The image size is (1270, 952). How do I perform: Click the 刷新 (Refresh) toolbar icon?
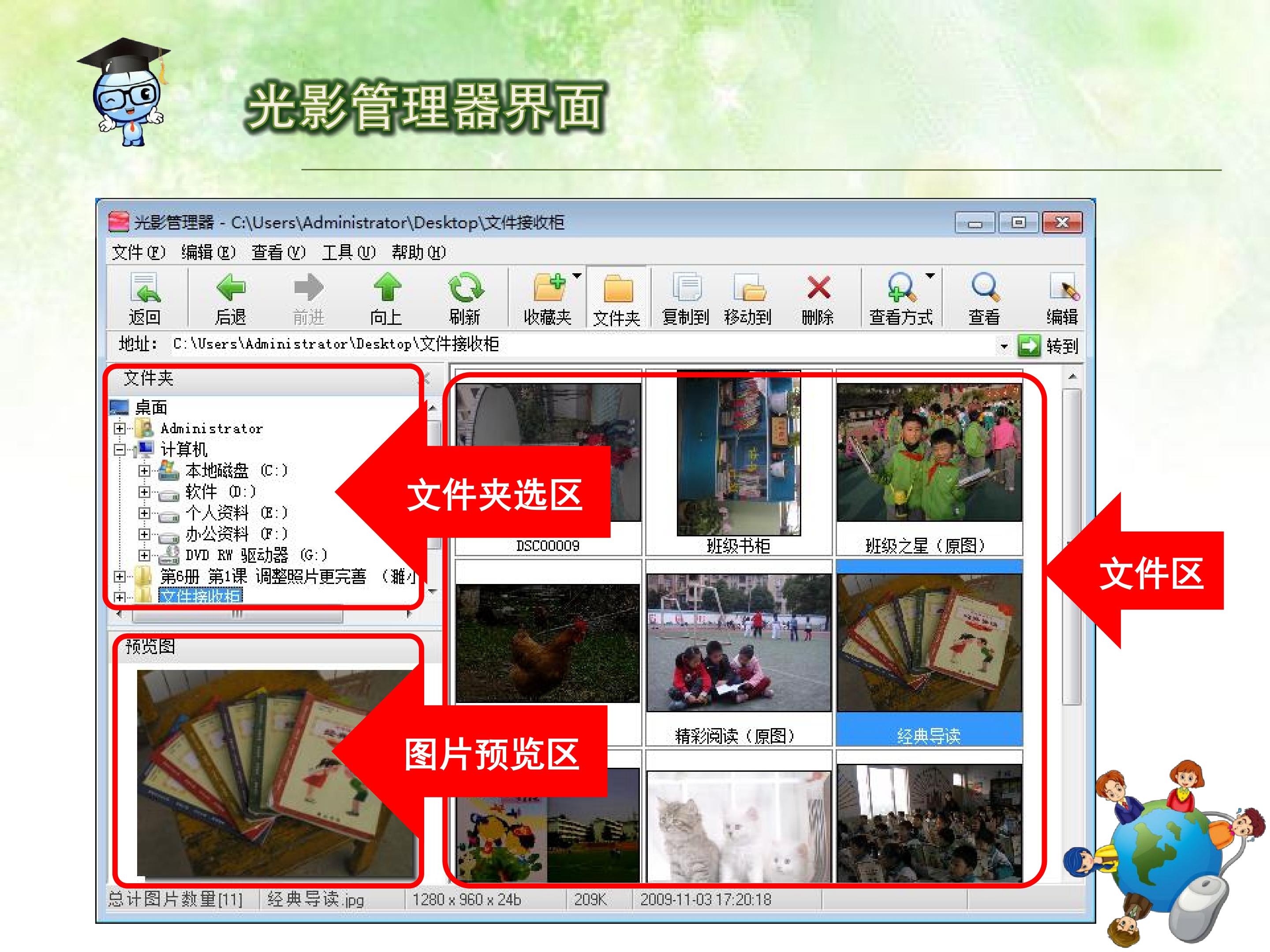tap(465, 287)
